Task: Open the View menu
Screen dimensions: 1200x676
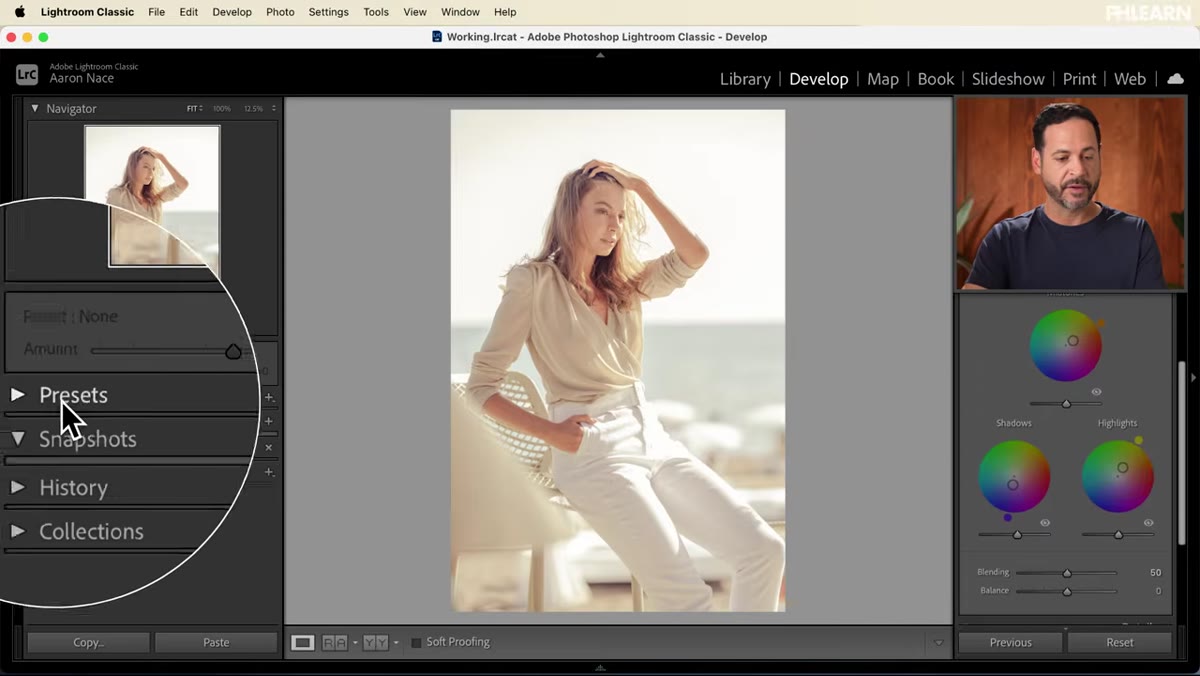Action: (415, 12)
